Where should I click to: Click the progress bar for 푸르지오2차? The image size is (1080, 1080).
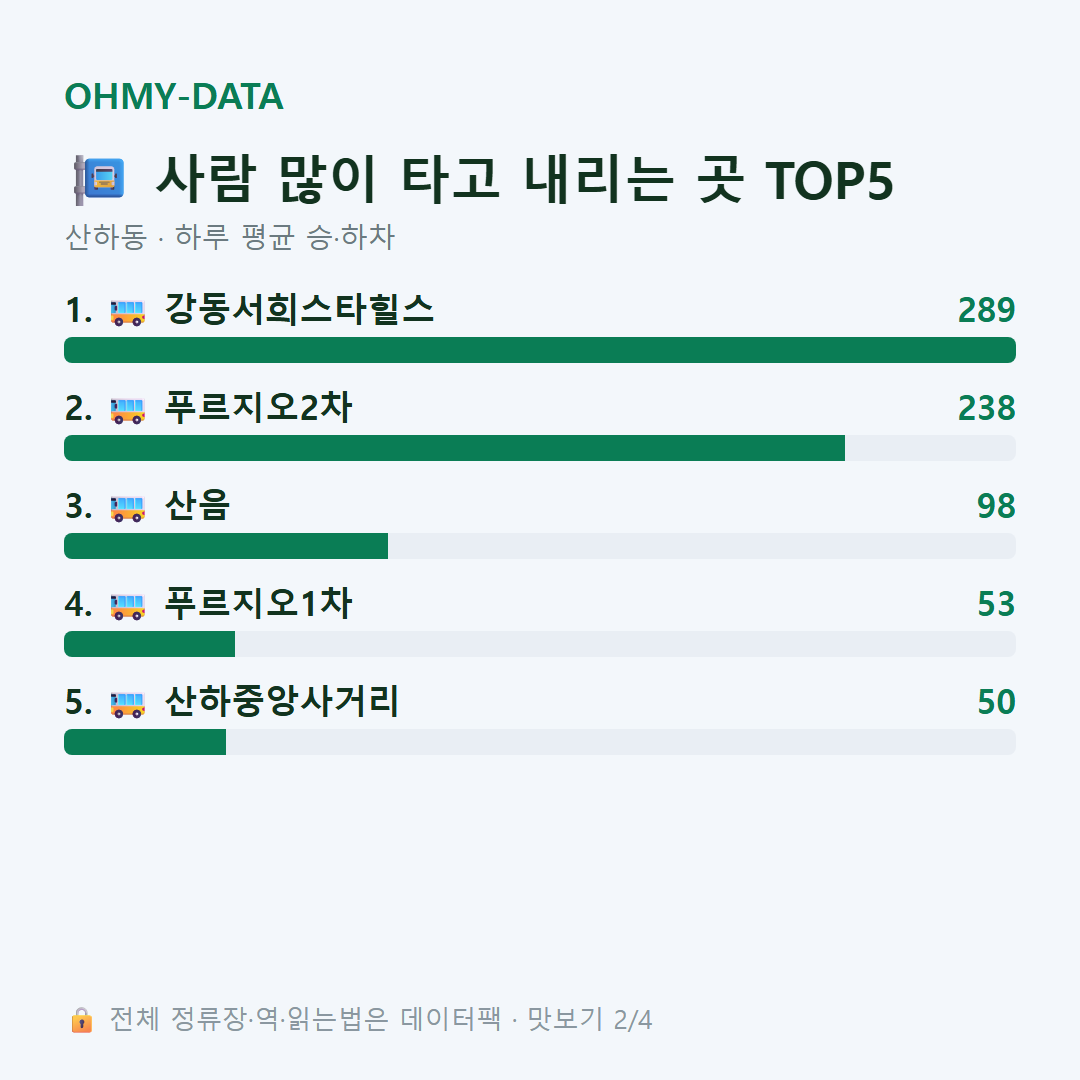tap(540, 448)
